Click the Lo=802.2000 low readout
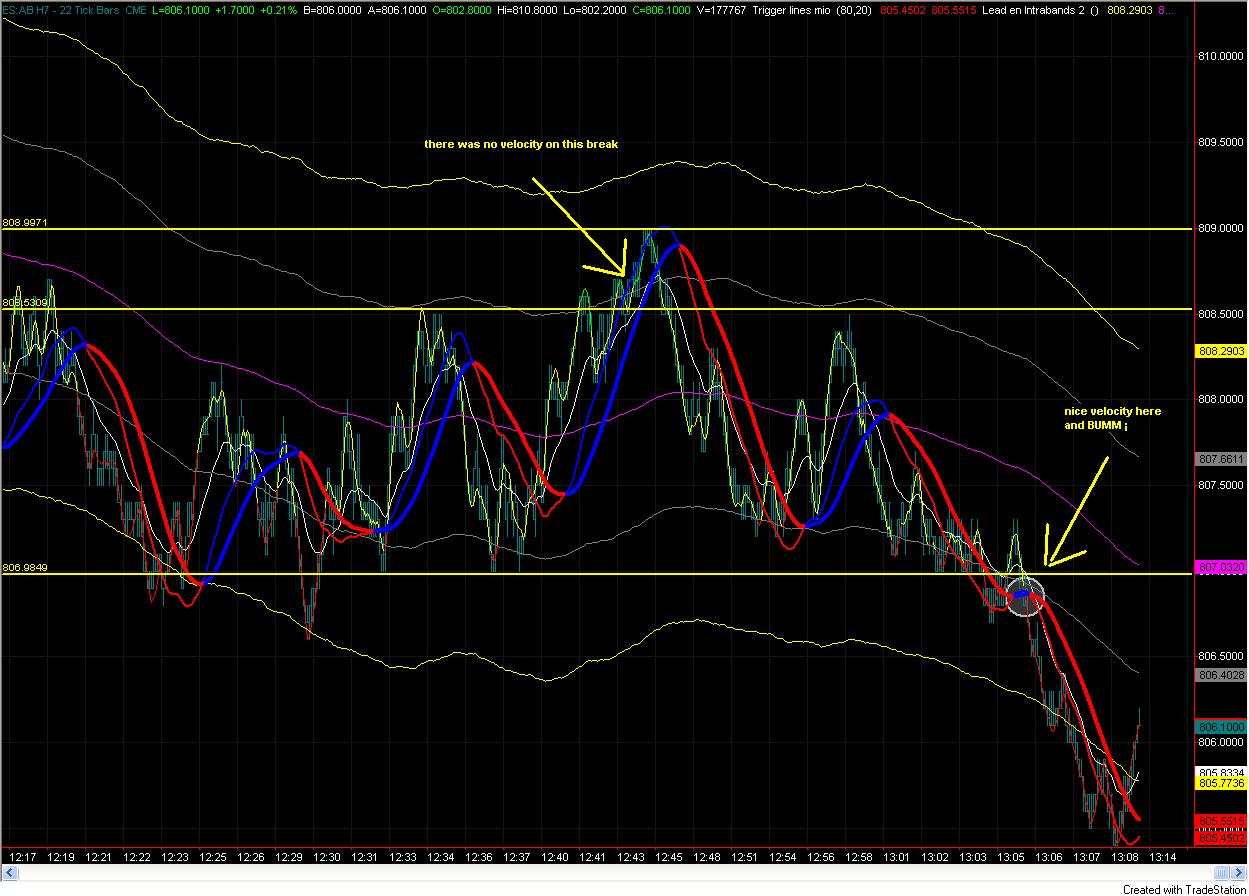The width and height of the screenshot is (1249, 896). coord(596,9)
